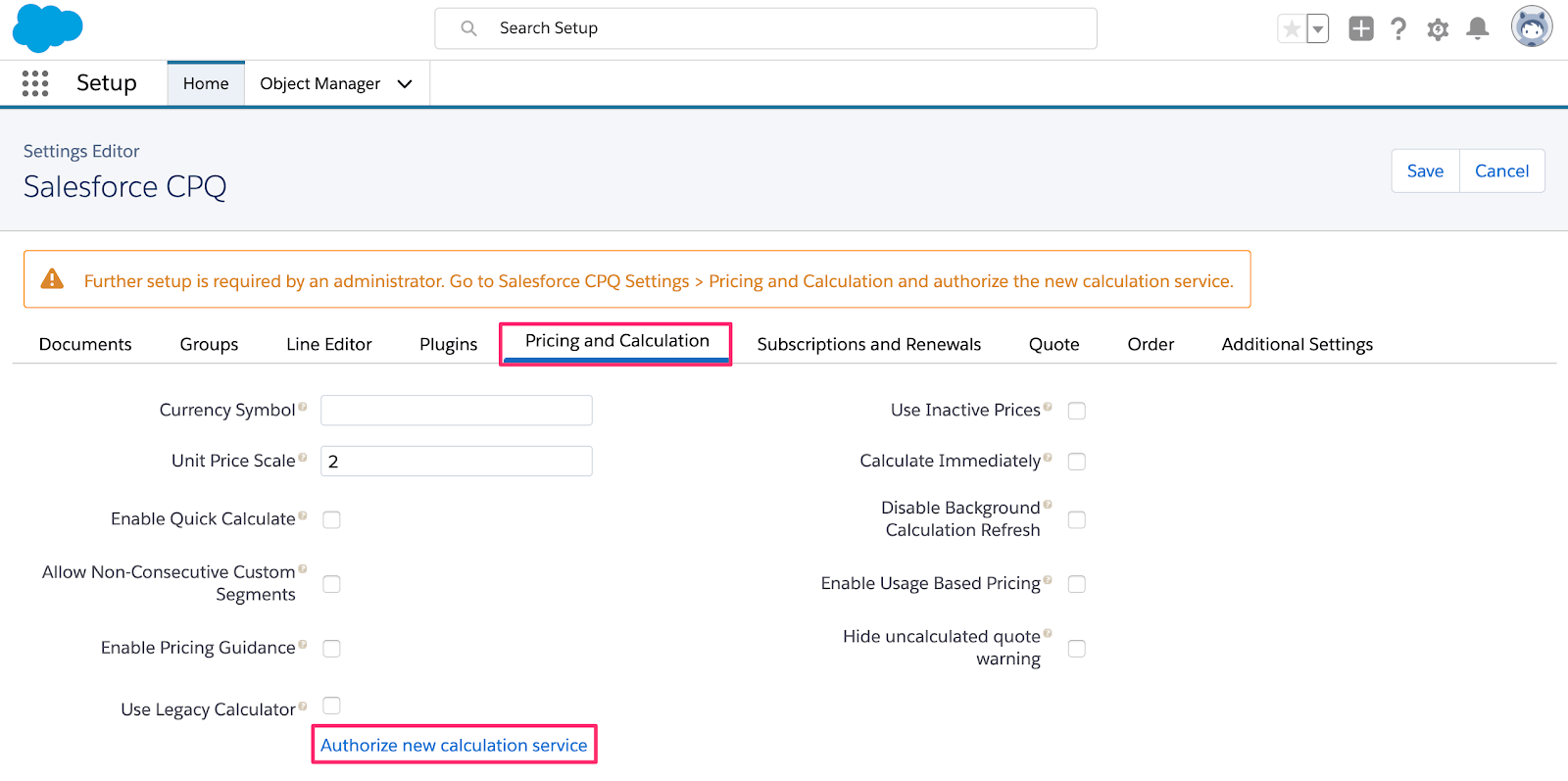Screen dimensions: 1568x781
Task: Click the Setup app name label
Action: [x=107, y=83]
